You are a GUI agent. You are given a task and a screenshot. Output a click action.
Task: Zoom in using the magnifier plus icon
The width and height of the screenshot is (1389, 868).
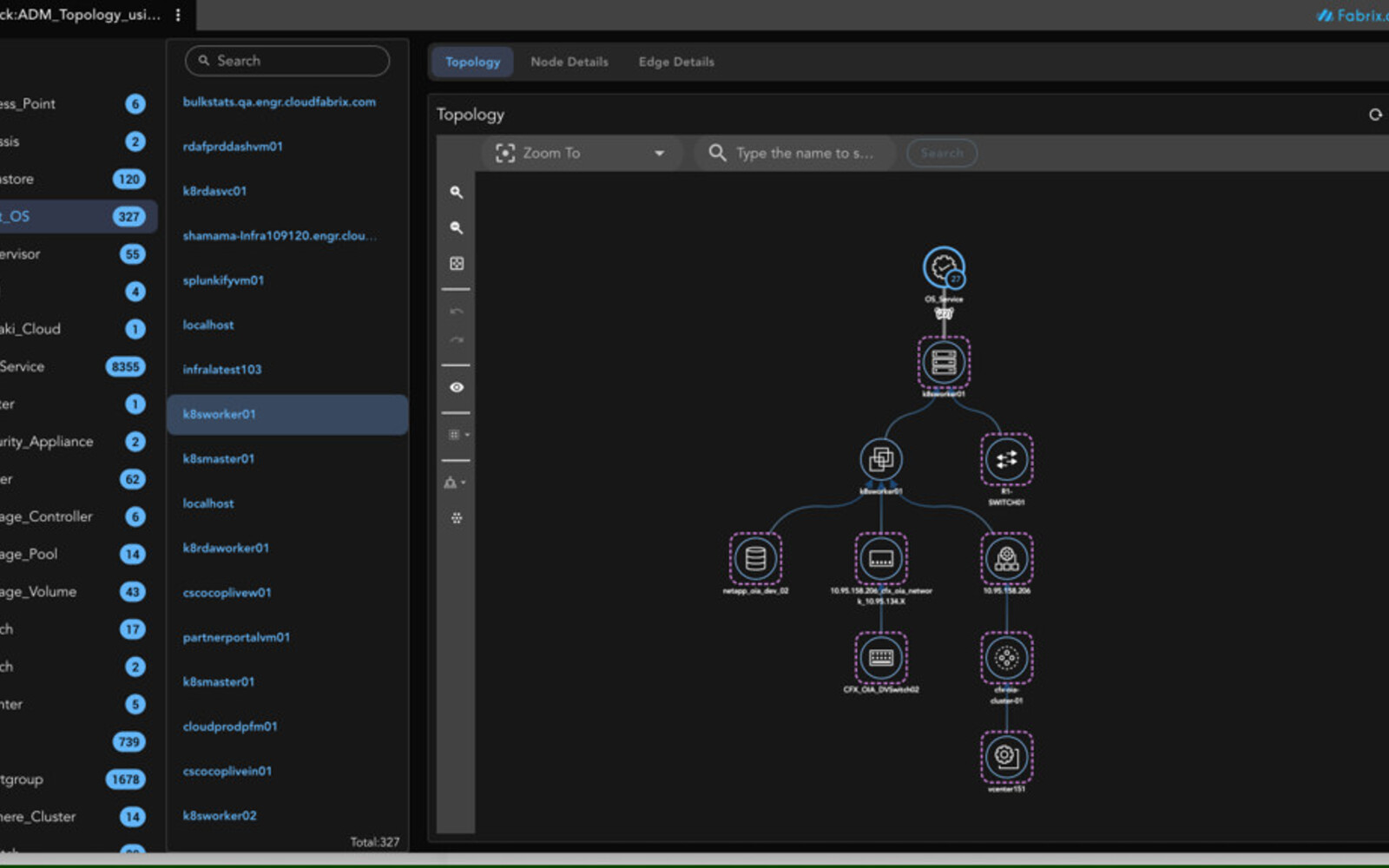coord(456,193)
